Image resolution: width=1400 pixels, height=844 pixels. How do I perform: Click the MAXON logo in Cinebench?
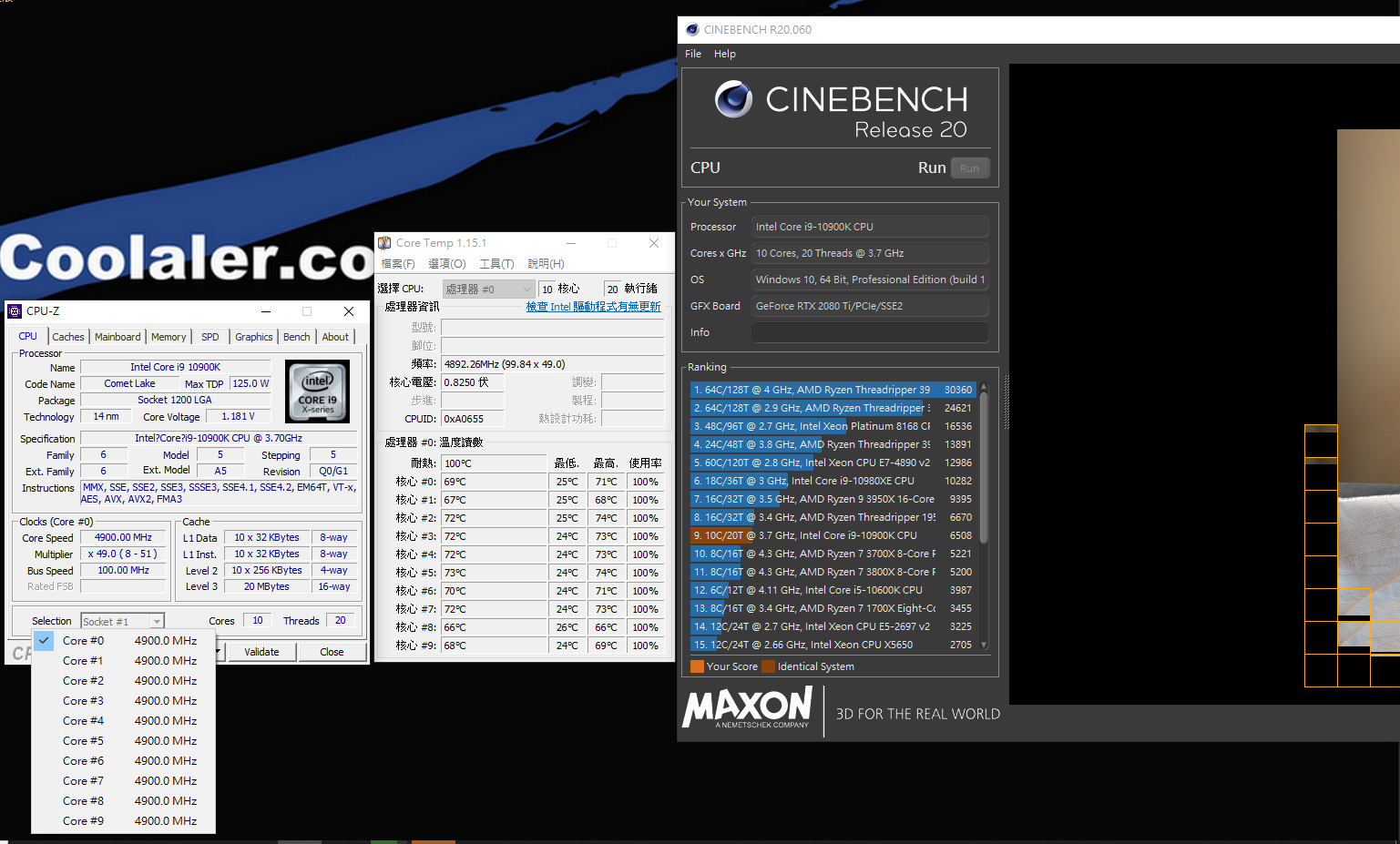coord(748,707)
